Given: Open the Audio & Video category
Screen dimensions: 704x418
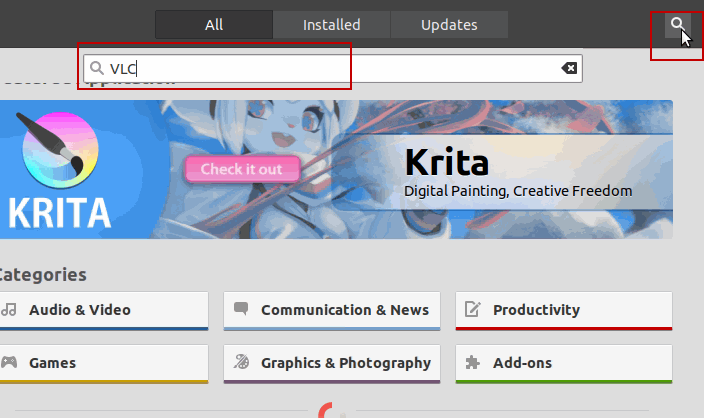Looking at the screenshot, I should click(104, 311).
